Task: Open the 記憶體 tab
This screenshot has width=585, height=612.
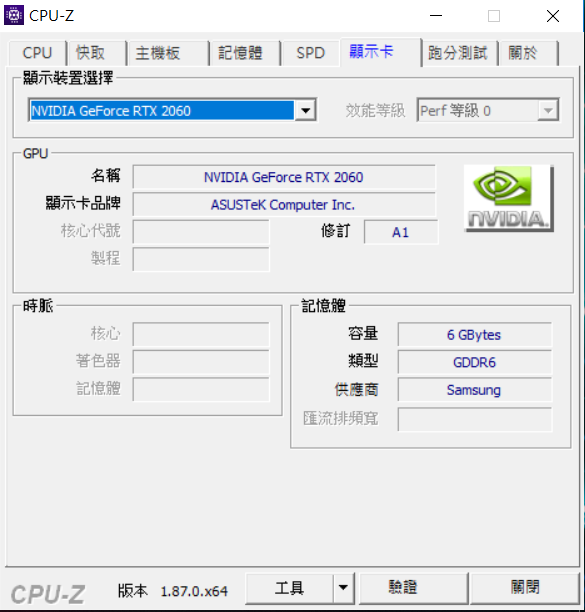Action: coord(245,53)
